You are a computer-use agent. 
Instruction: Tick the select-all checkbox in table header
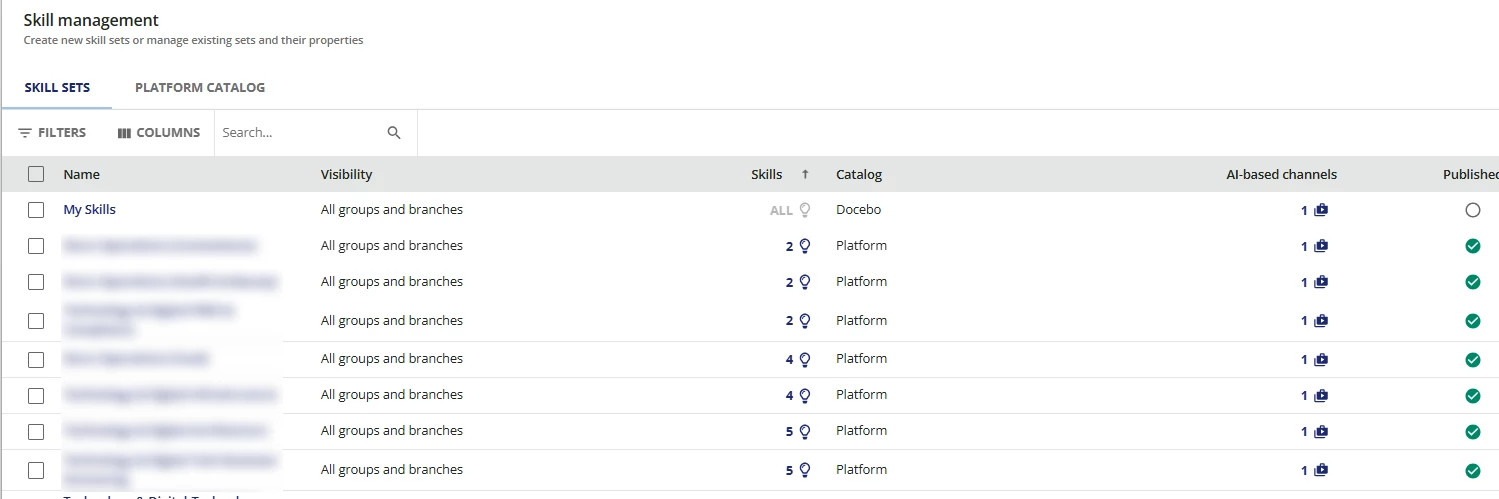36,174
